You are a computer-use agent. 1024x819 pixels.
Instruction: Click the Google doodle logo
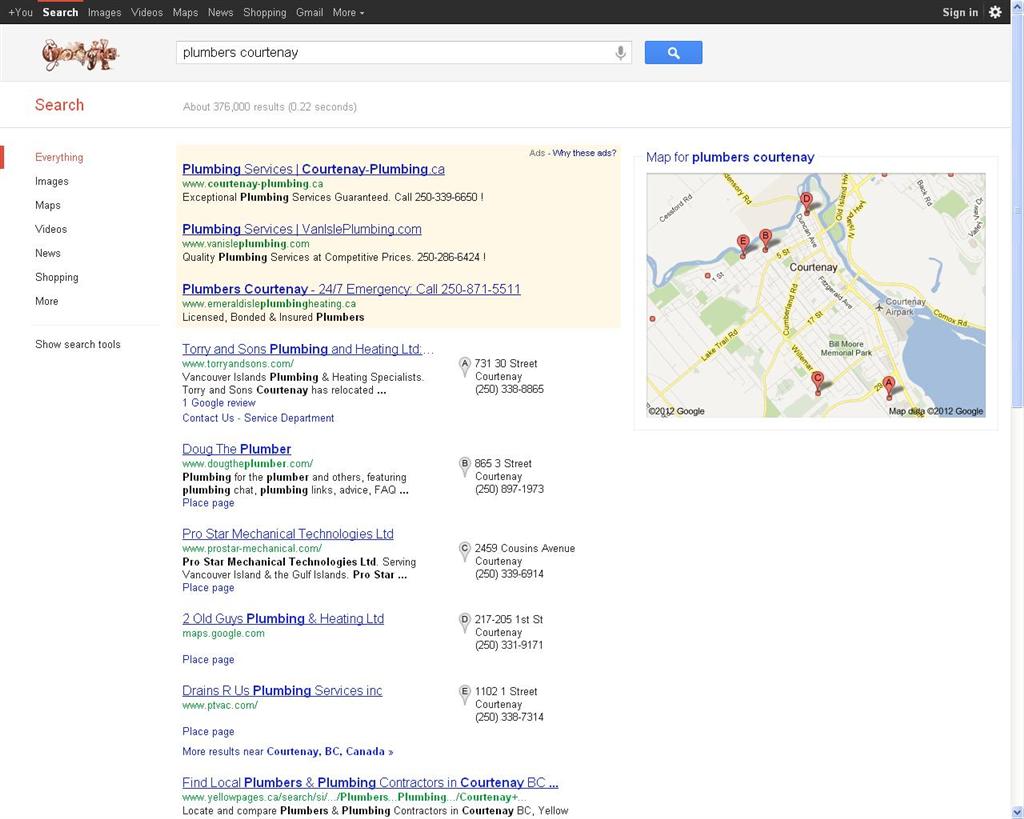click(80, 55)
